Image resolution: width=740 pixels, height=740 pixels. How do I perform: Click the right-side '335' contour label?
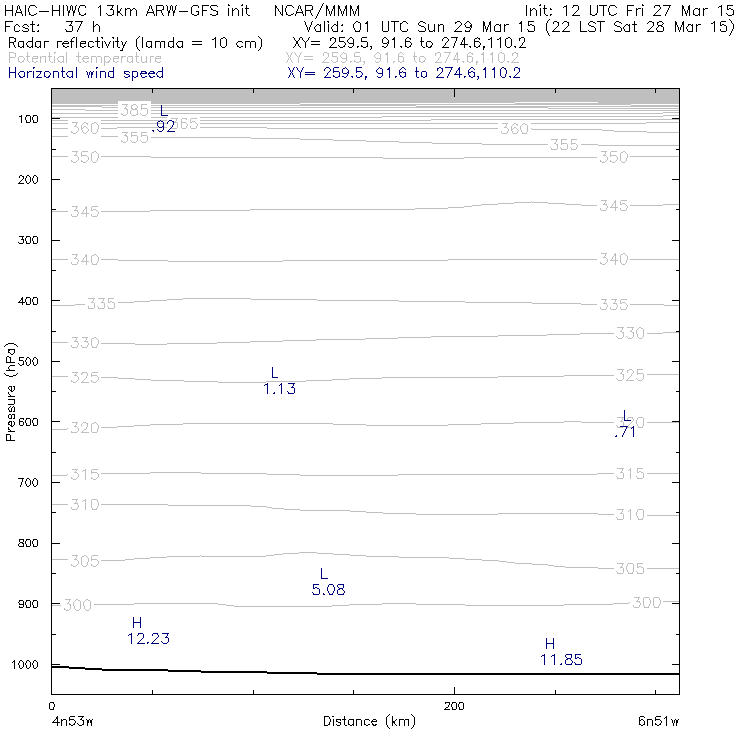coord(614,304)
